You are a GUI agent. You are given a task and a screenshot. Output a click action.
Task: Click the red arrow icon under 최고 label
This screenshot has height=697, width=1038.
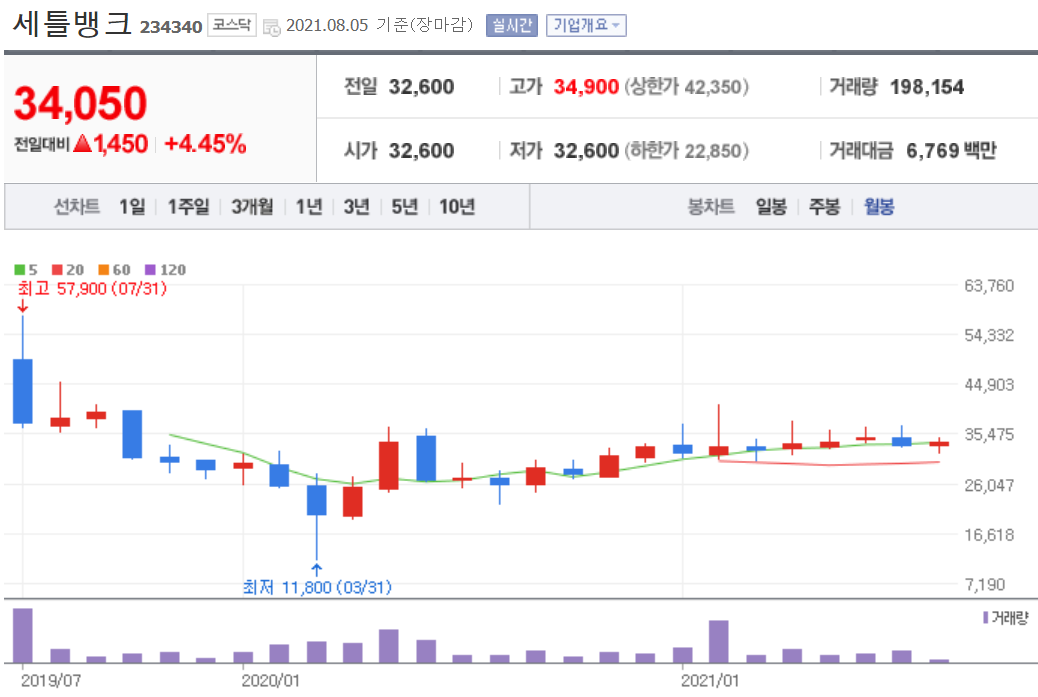click(23, 306)
